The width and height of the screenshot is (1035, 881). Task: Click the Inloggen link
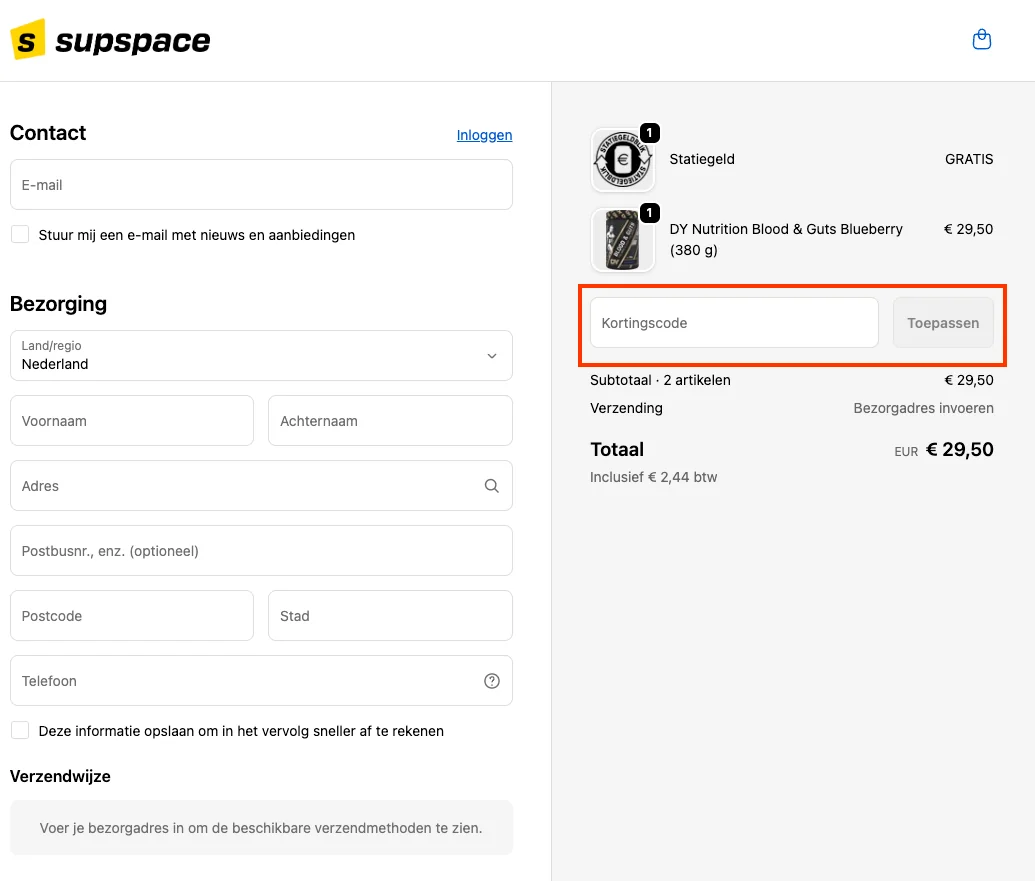click(484, 134)
